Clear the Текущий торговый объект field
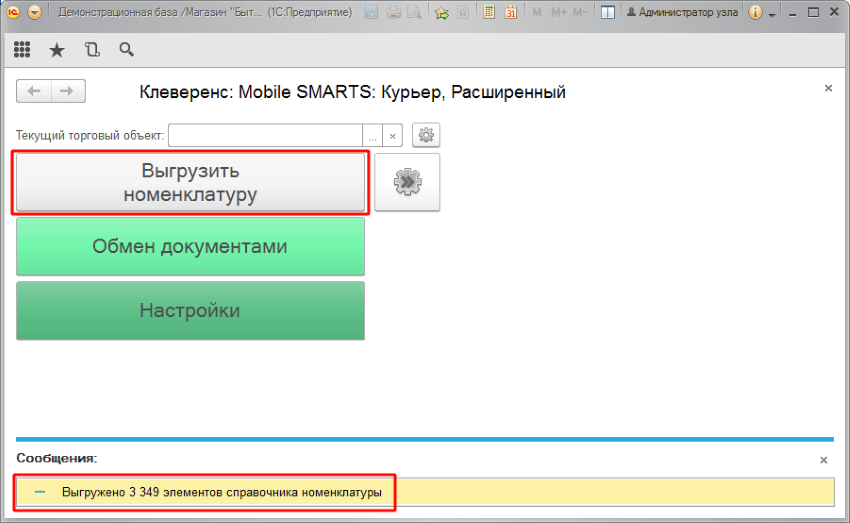The width and height of the screenshot is (850, 523). [x=392, y=135]
